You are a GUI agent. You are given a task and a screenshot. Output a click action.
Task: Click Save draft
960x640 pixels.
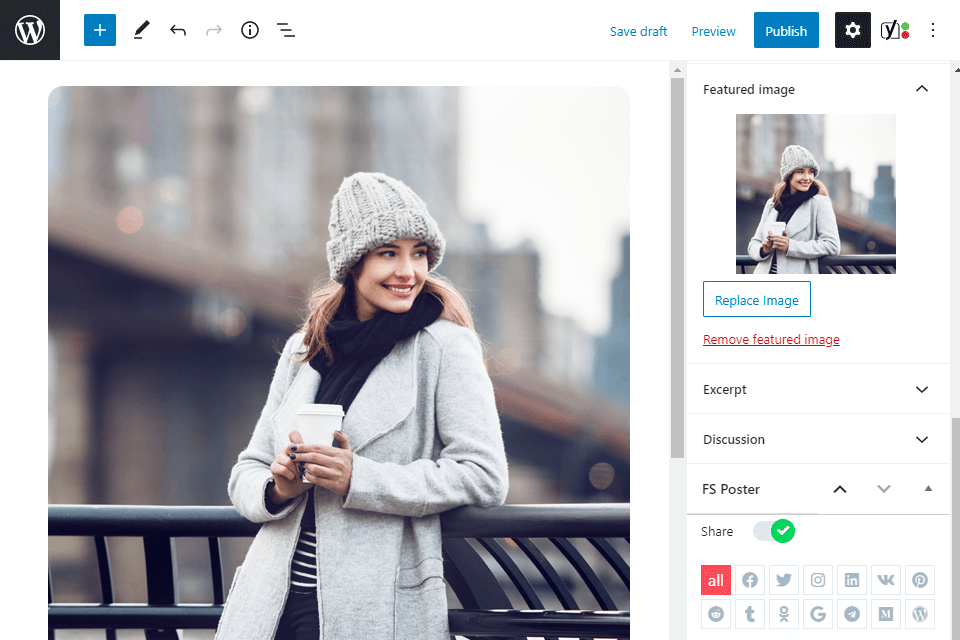[x=638, y=31]
